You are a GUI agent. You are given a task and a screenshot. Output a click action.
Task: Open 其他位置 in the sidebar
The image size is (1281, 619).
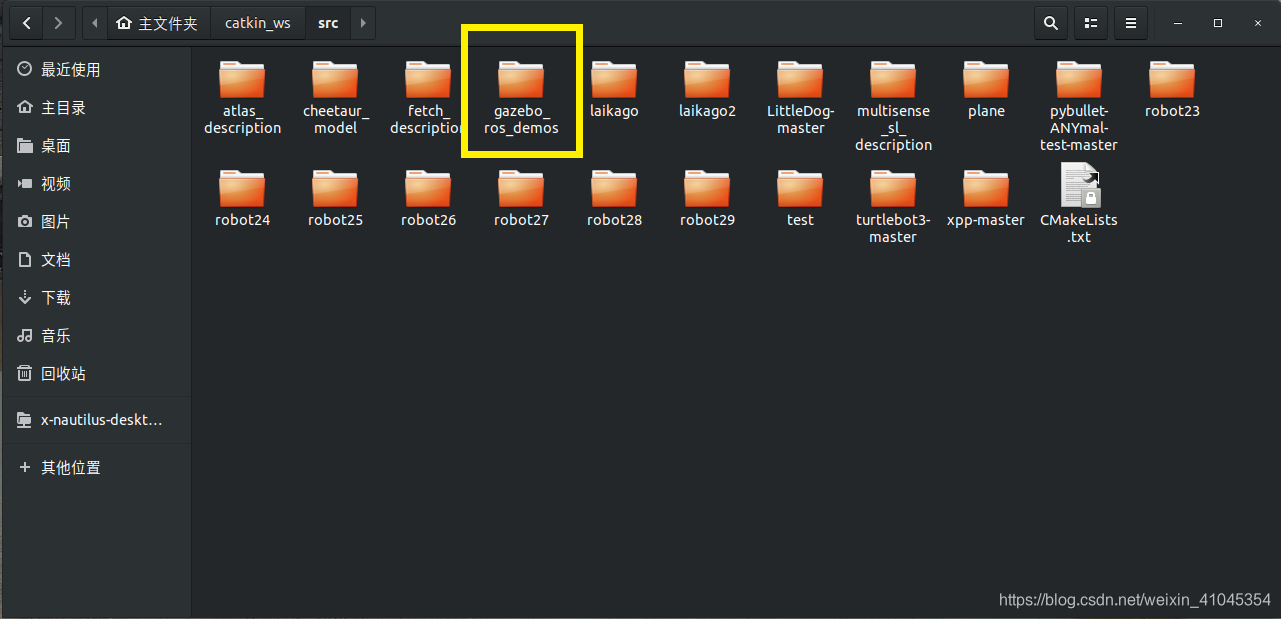coord(96,468)
